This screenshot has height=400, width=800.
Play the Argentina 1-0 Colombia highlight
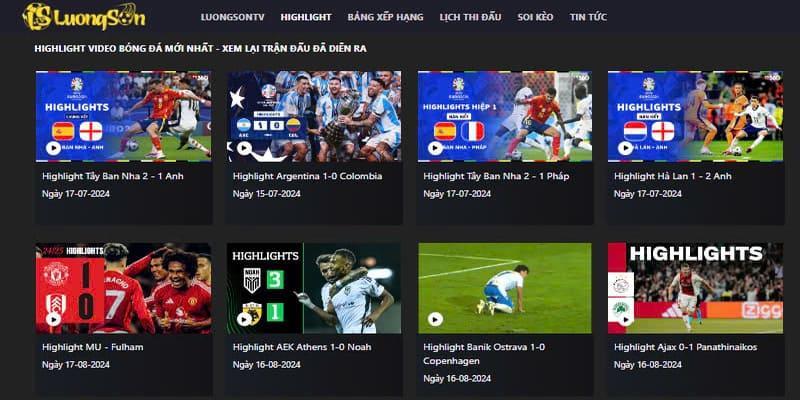point(244,148)
